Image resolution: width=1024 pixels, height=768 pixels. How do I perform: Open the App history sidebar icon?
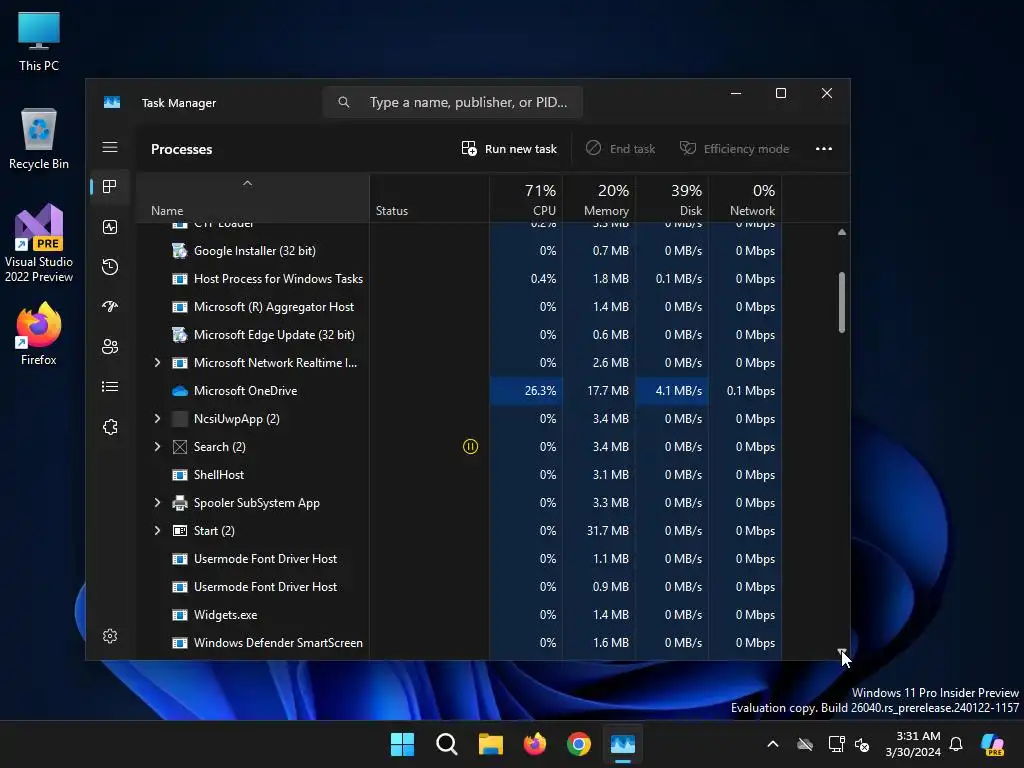click(110, 266)
